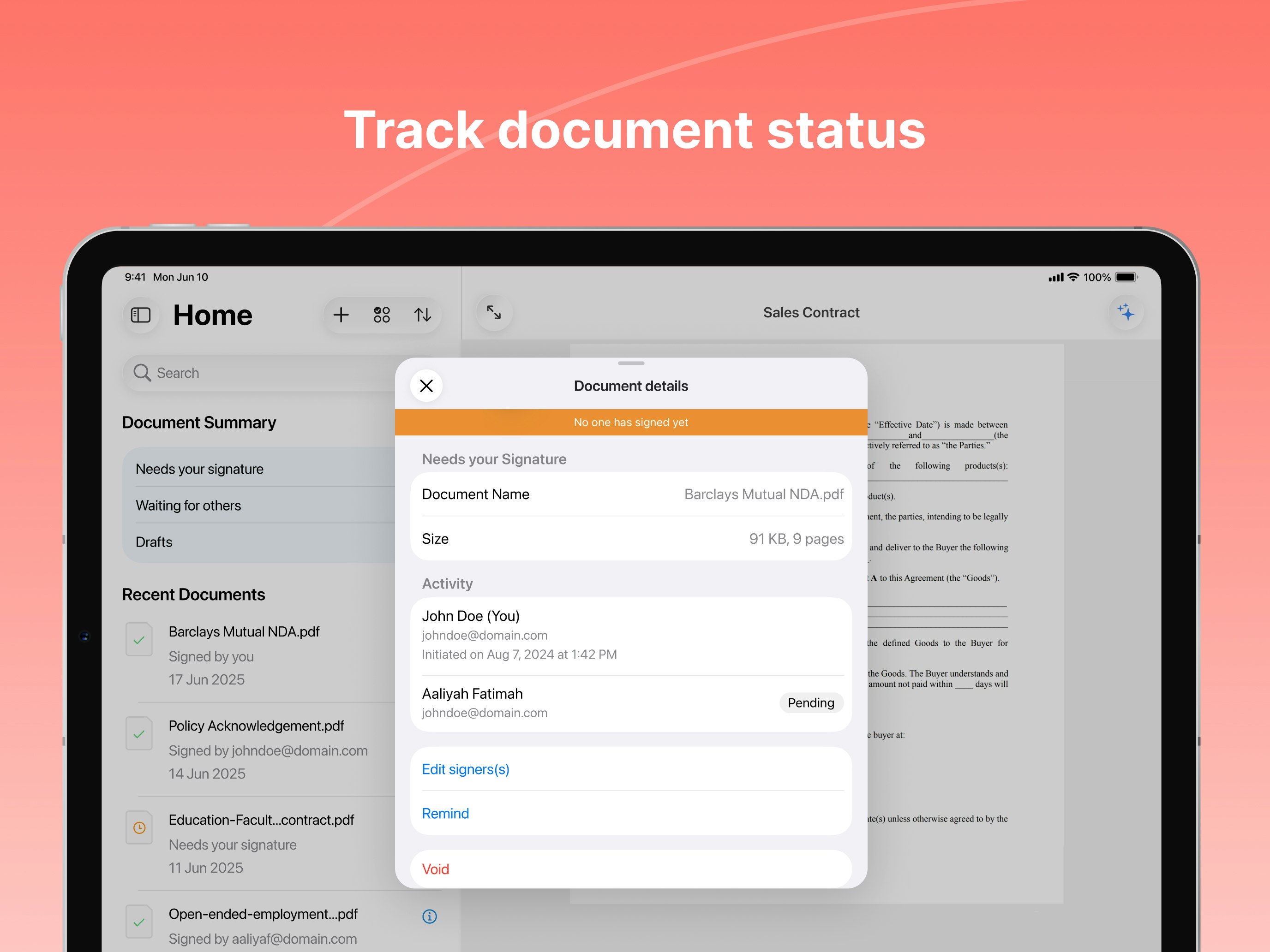Screen dimensions: 1270x952
Task: Tap the drag handle atop Document details sheet
Action: coord(631,363)
